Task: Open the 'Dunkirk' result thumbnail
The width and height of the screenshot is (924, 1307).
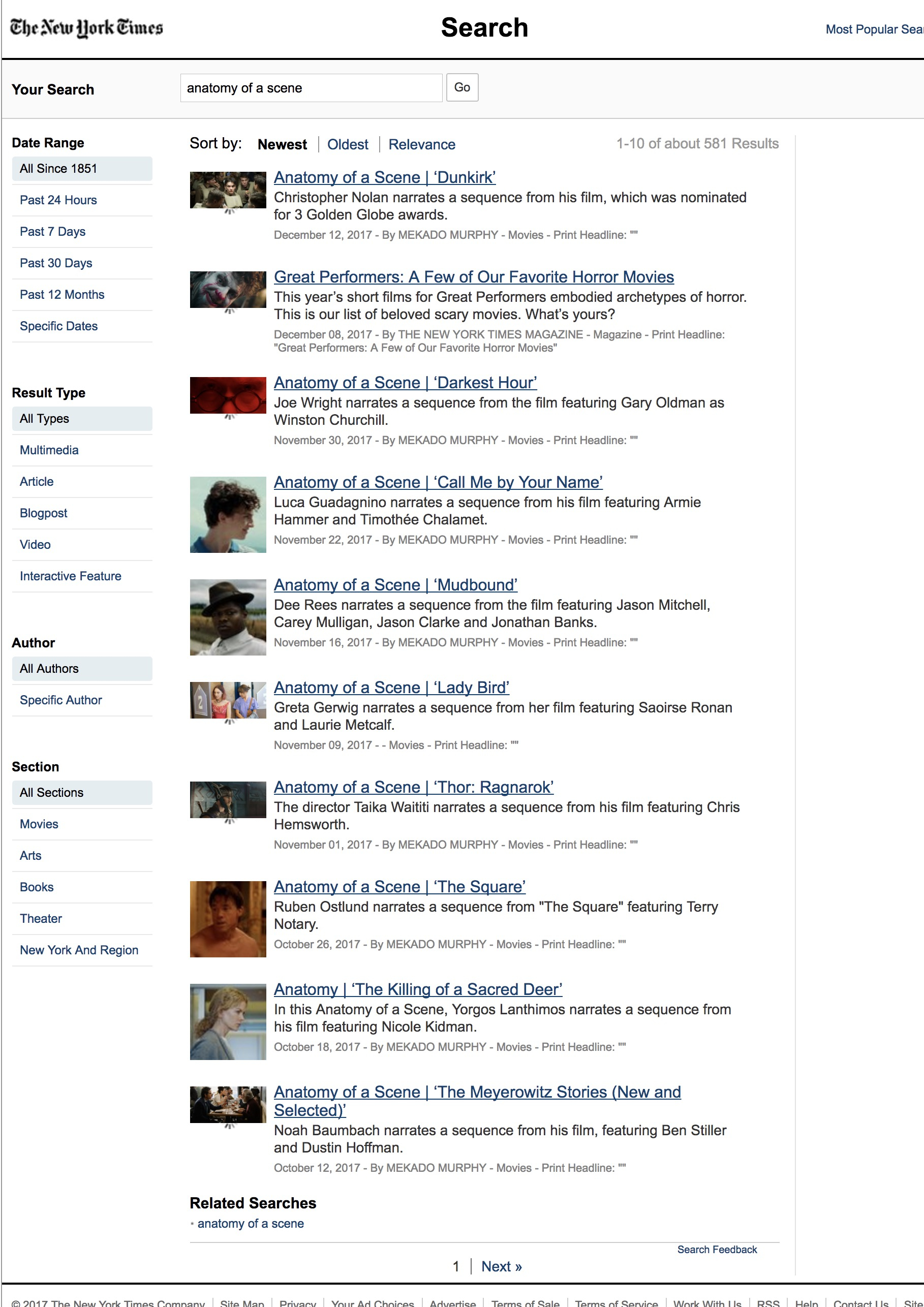Action: coord(228,190)
